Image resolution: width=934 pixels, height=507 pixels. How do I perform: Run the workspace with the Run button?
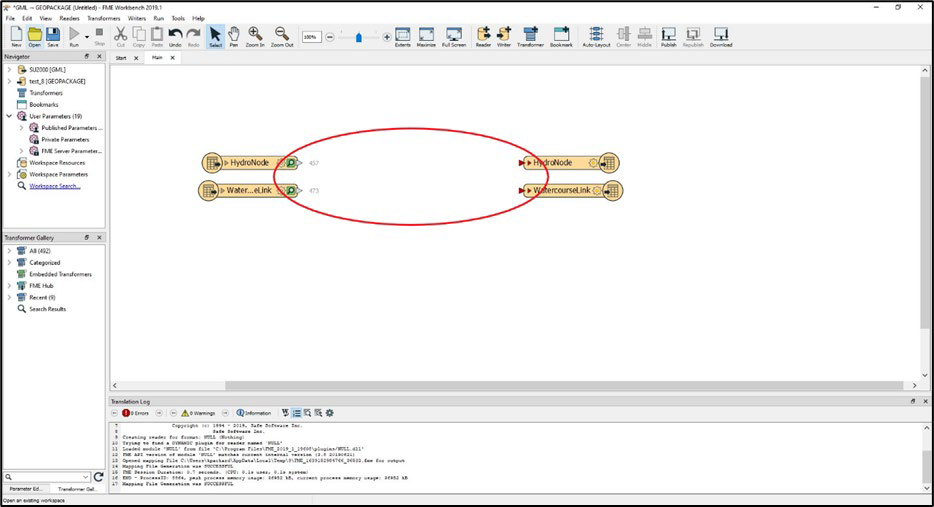74,36
